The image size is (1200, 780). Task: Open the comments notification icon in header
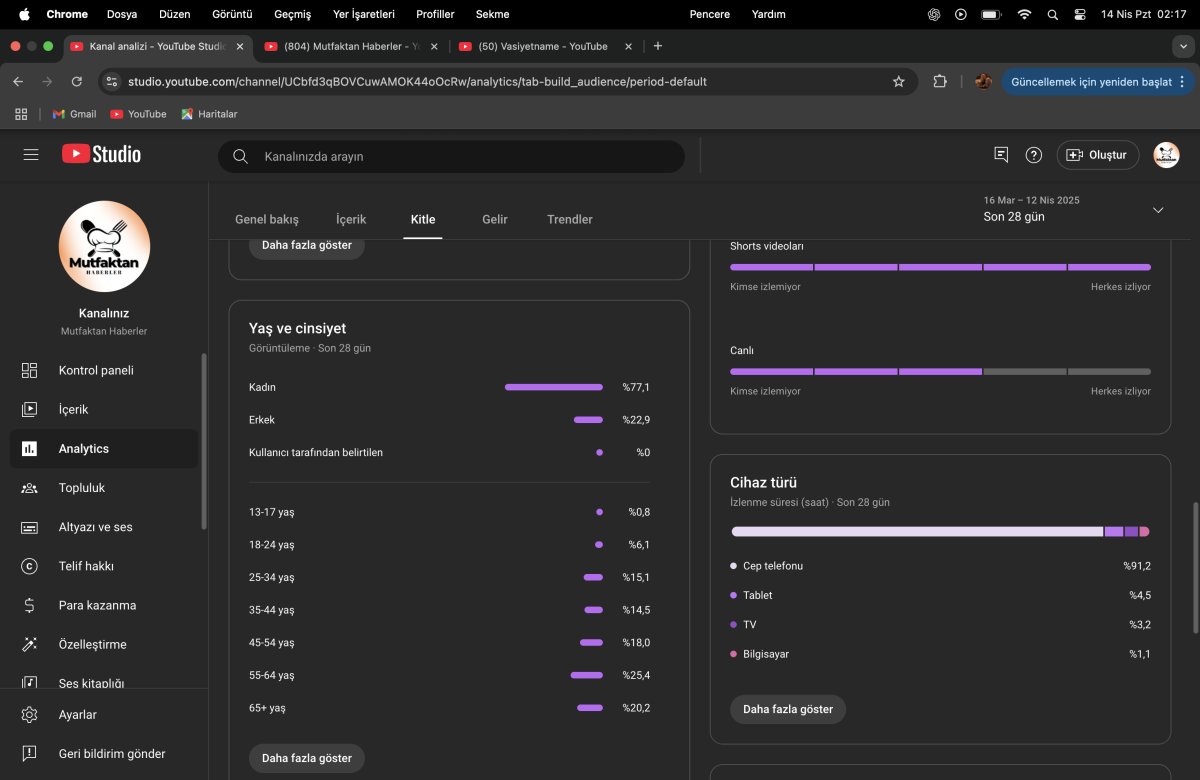point(1001,155)
